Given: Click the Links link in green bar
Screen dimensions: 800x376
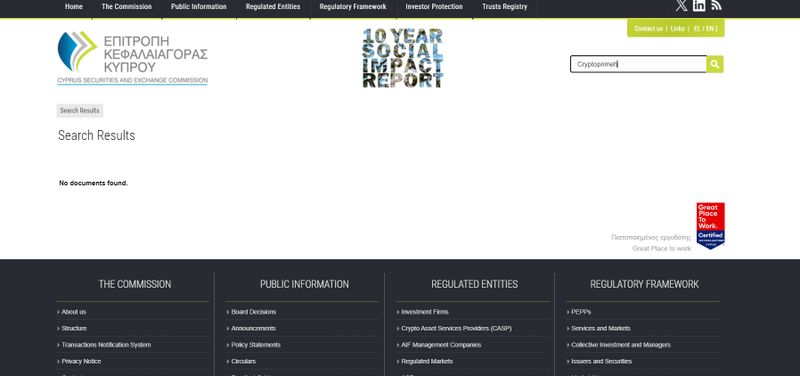Looking at the screenshot, I should [x=678, y=29].
